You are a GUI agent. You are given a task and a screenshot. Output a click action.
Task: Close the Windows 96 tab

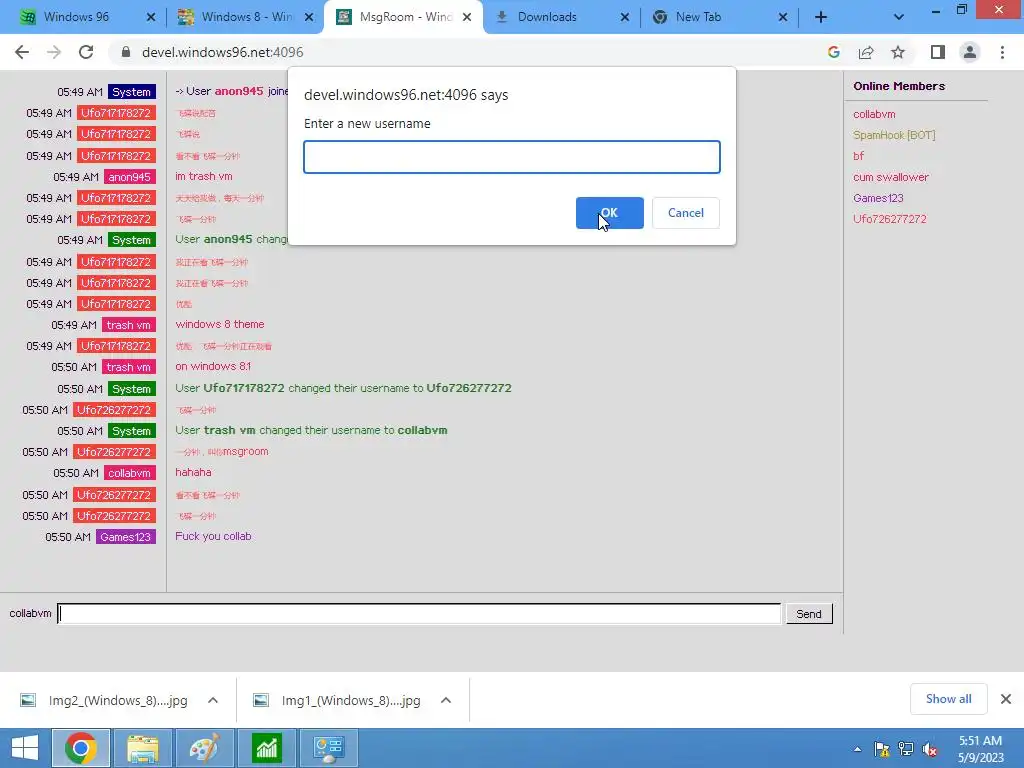coord(151,17)
